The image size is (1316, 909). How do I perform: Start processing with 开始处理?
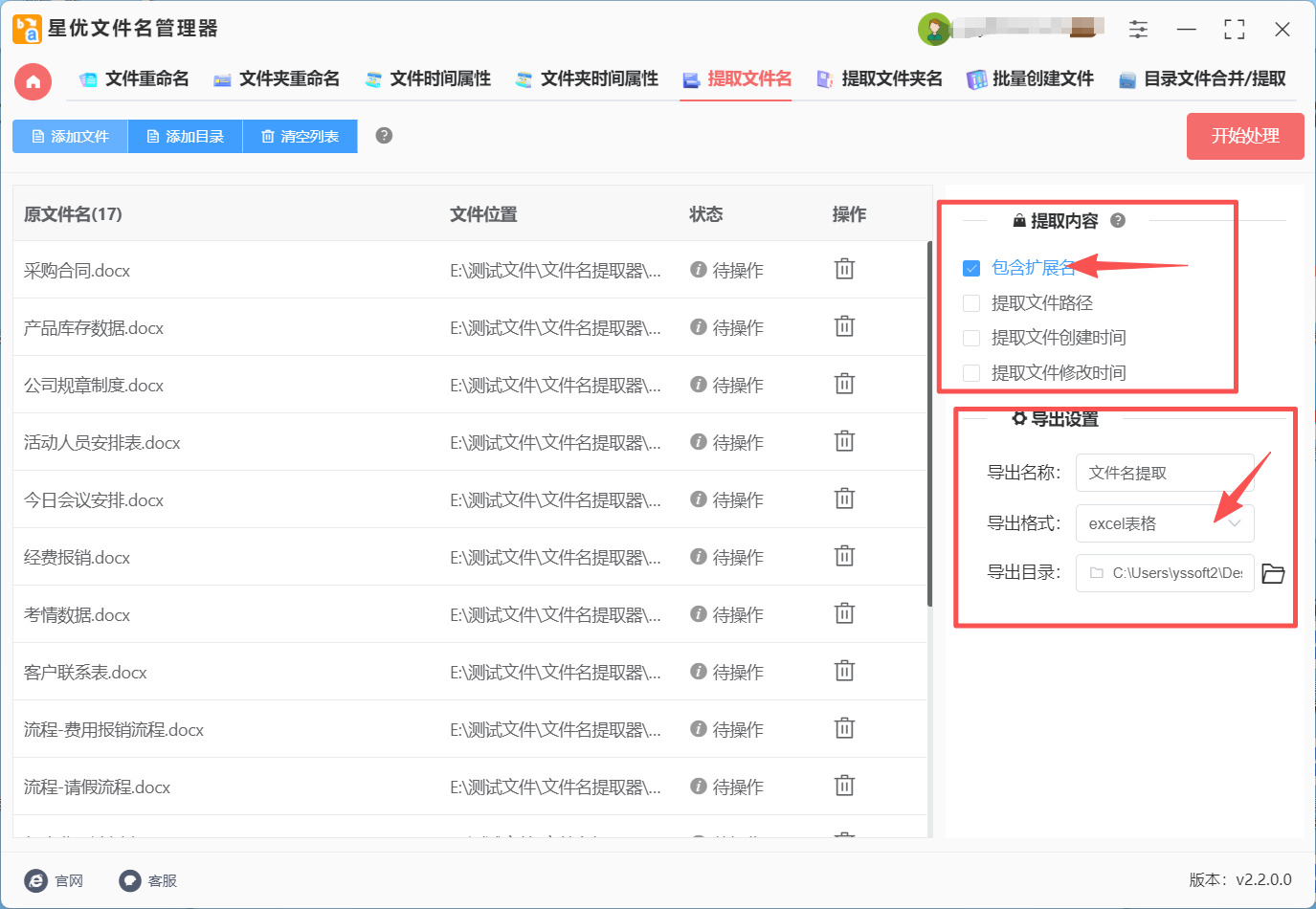1245,136
